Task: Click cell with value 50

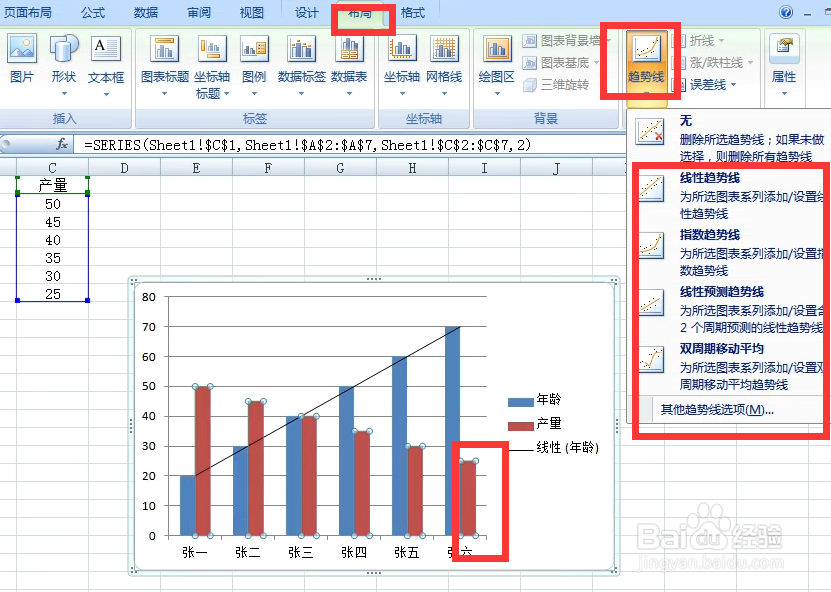Action: (52, 204)
